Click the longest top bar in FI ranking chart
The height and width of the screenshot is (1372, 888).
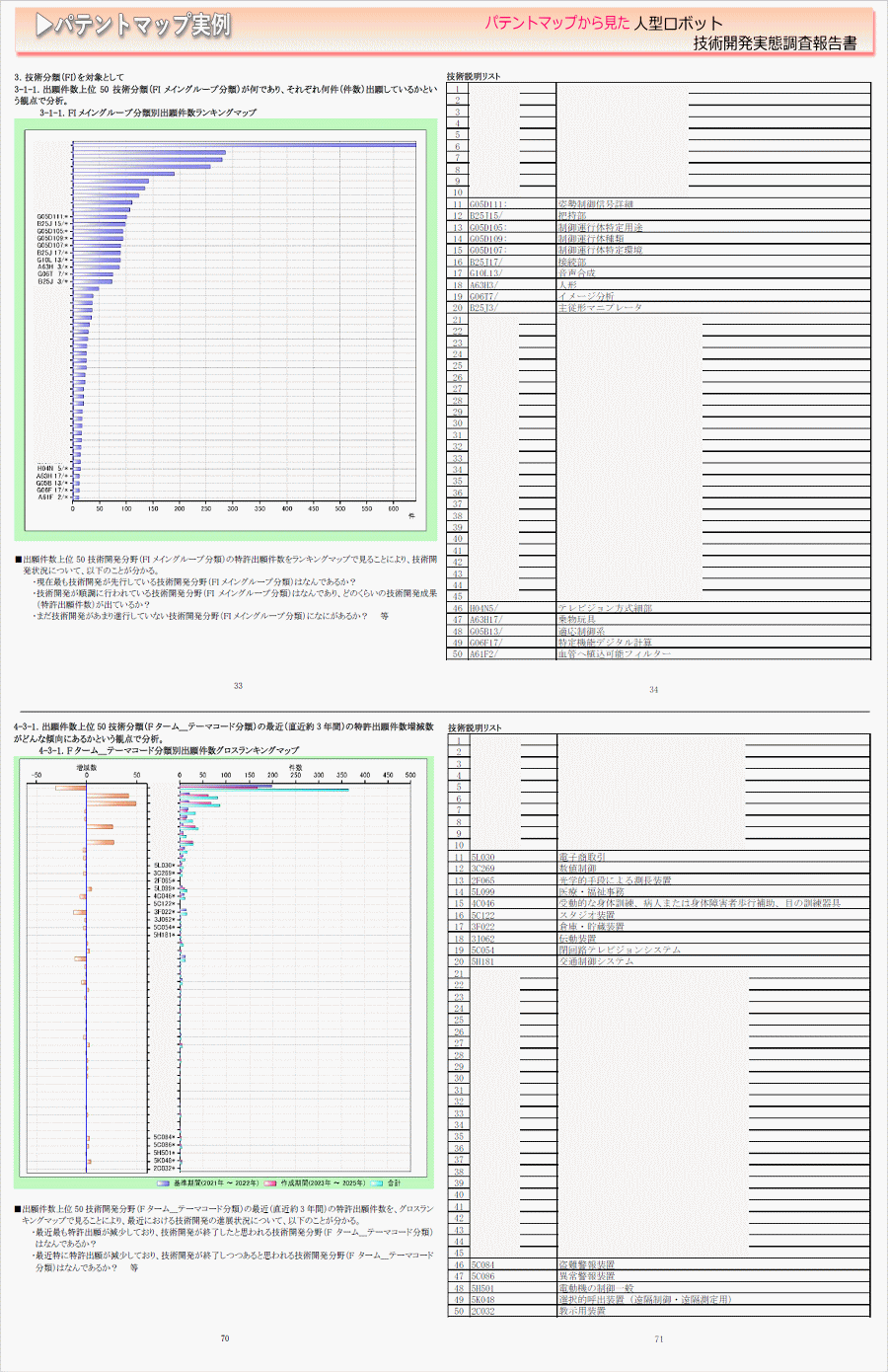pos(244,145)
